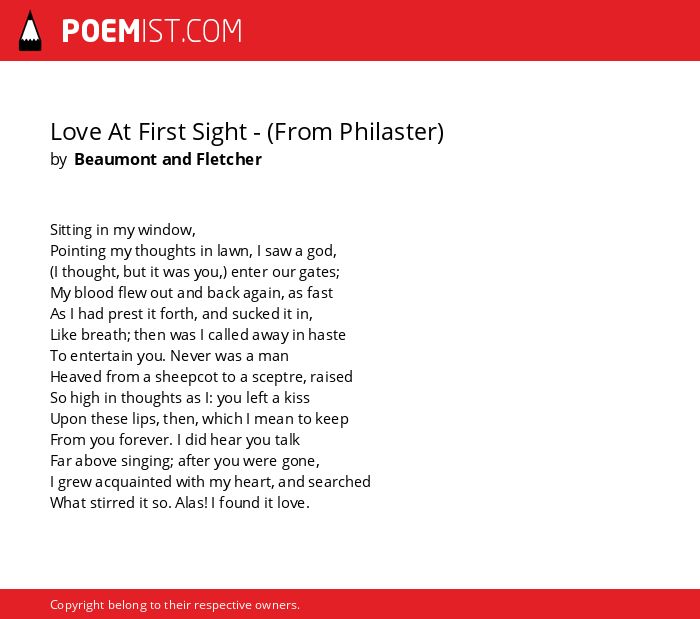Click the line "Heaved from a sheepcot to a sceptre"
This screenshot has width=700, height=619.
pyautogui.click(x=201, y=377)
